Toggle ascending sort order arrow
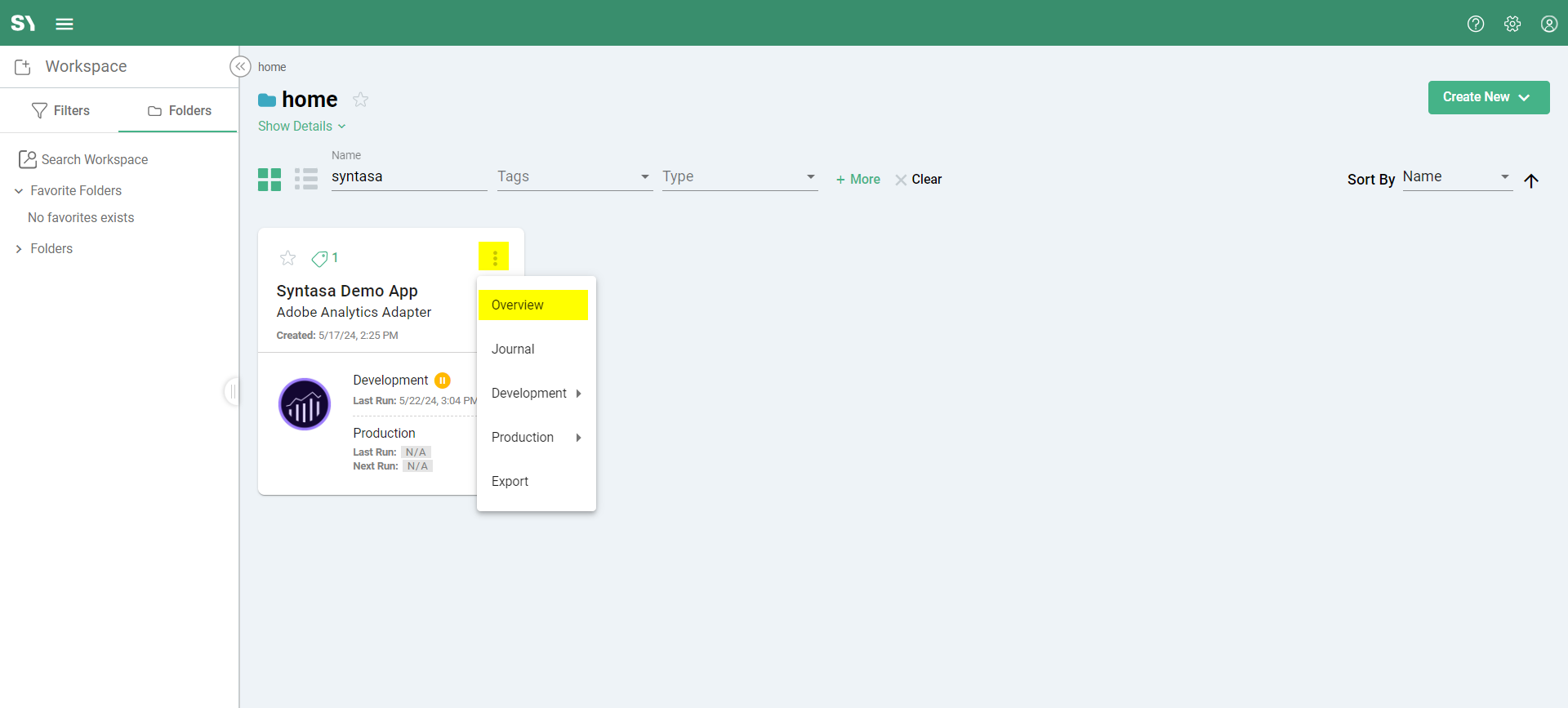Screen dimensions: 1568x708 (x=1531, y=180)
